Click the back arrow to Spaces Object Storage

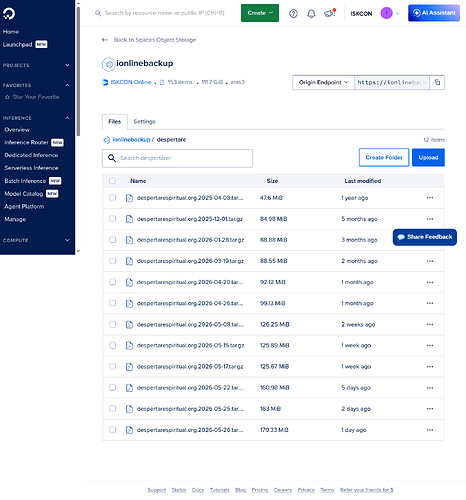tap(105, 40)
